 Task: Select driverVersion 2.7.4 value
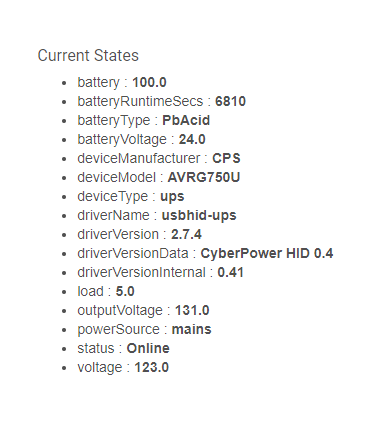point(186,234)
